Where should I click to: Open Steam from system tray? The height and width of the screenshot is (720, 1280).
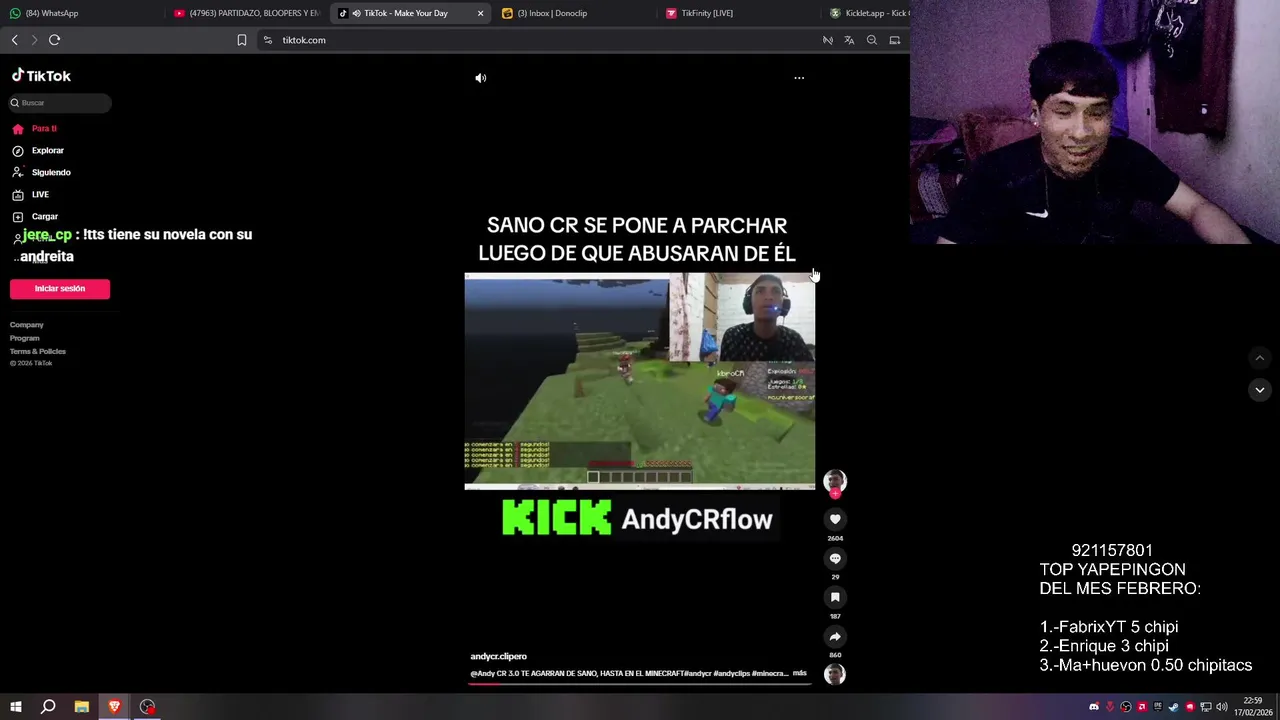click(1174, 707)
